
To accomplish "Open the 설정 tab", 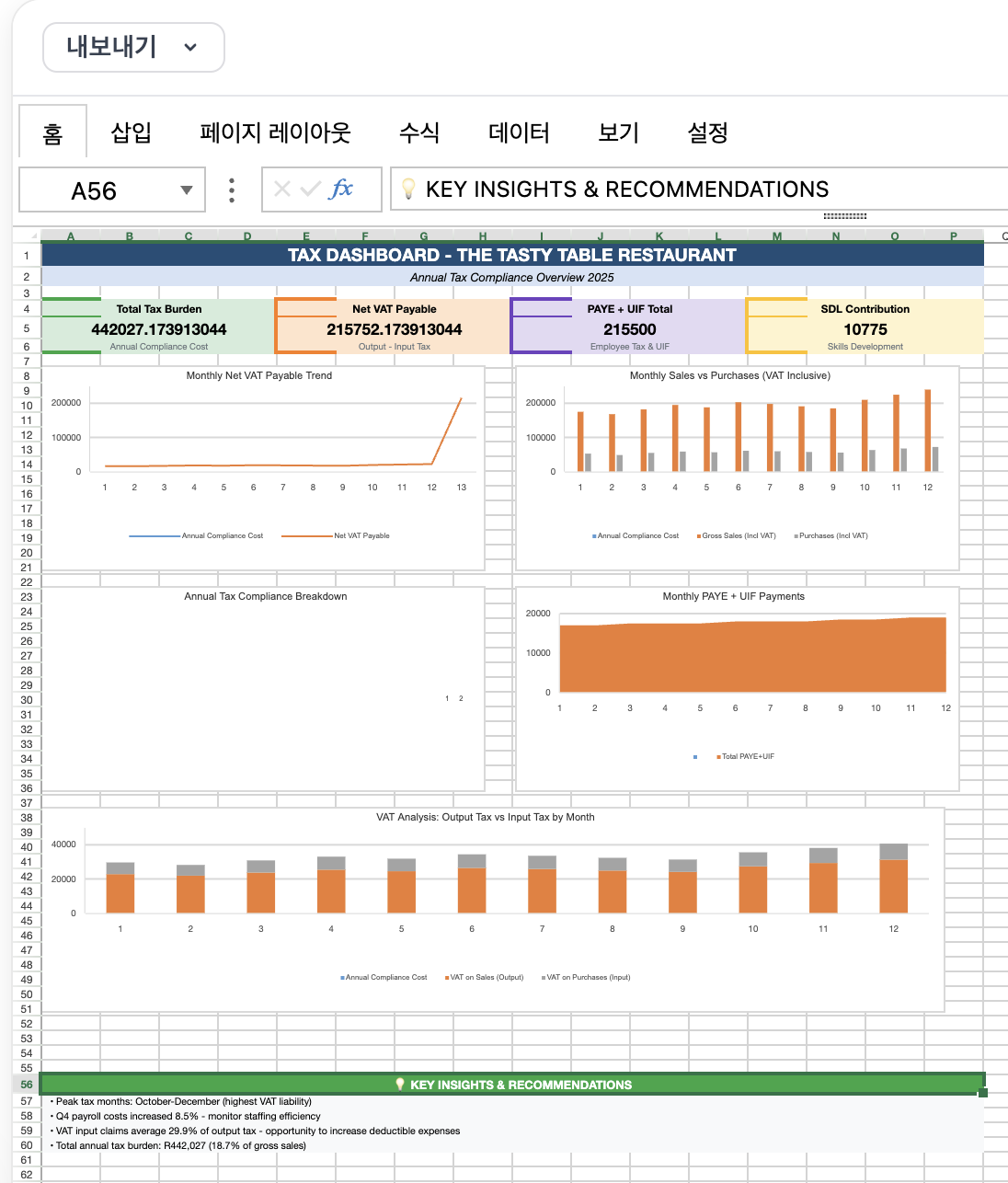I will click(x=707, y=132).
